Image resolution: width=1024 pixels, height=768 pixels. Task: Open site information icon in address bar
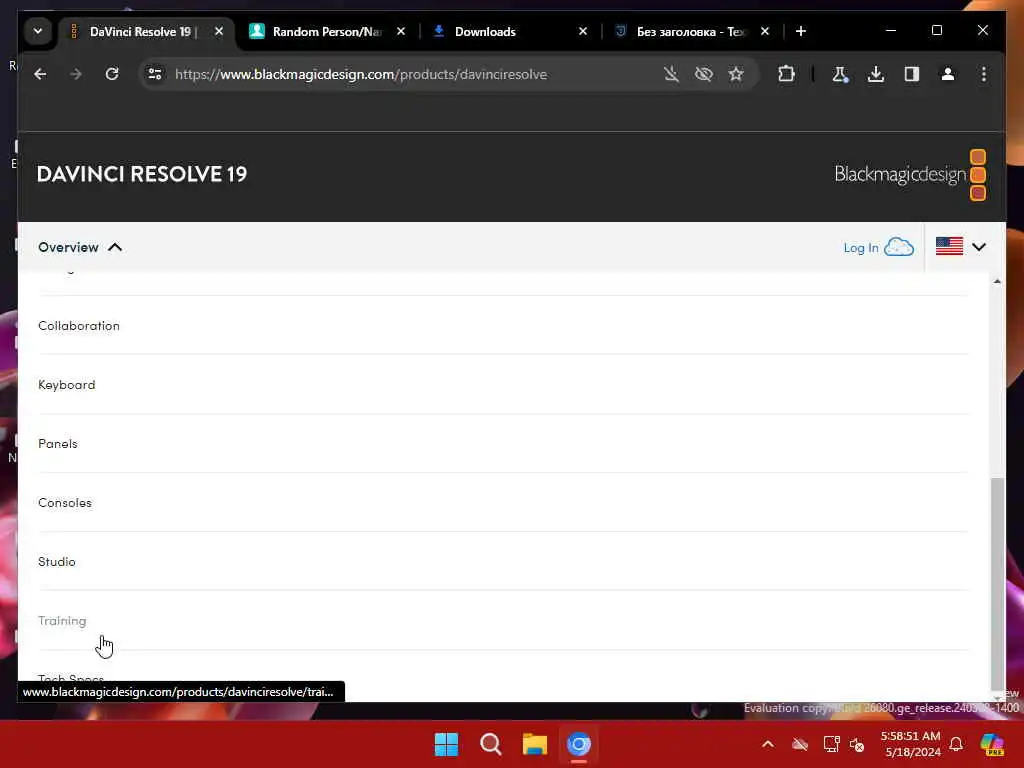pyautogui.click(x=155, y=74)
